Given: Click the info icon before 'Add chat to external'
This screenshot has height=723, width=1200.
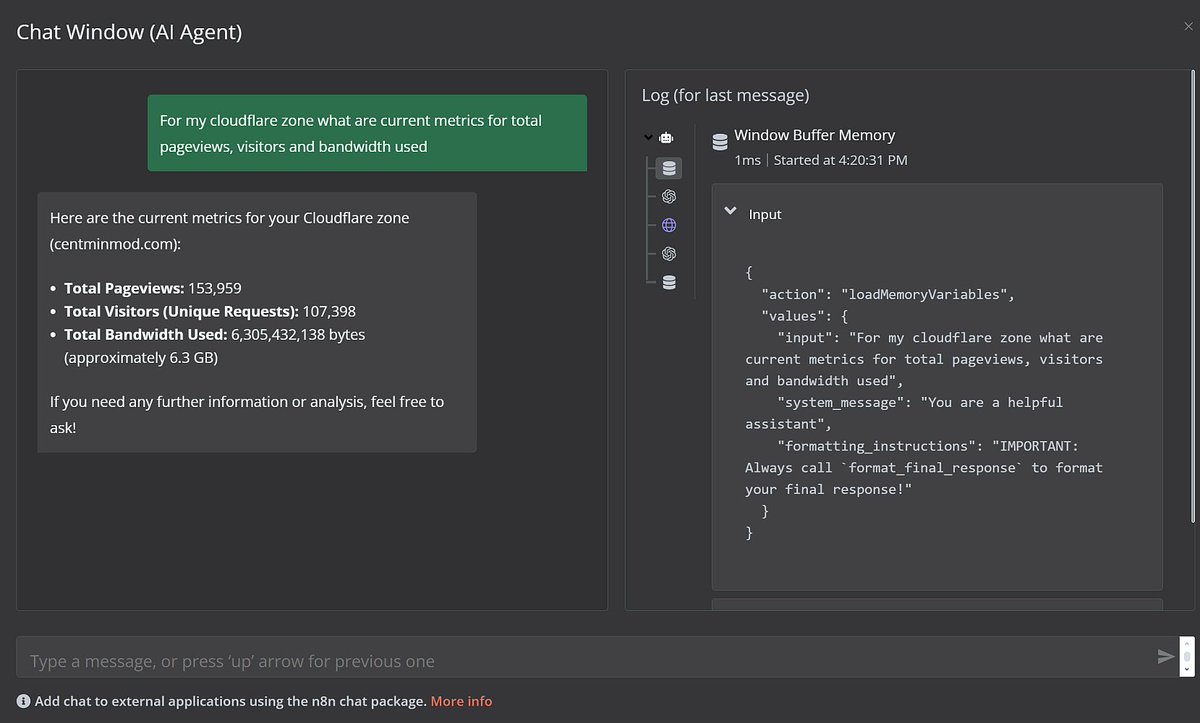Looking at the screenshot, I should click(x=23, y=701).
